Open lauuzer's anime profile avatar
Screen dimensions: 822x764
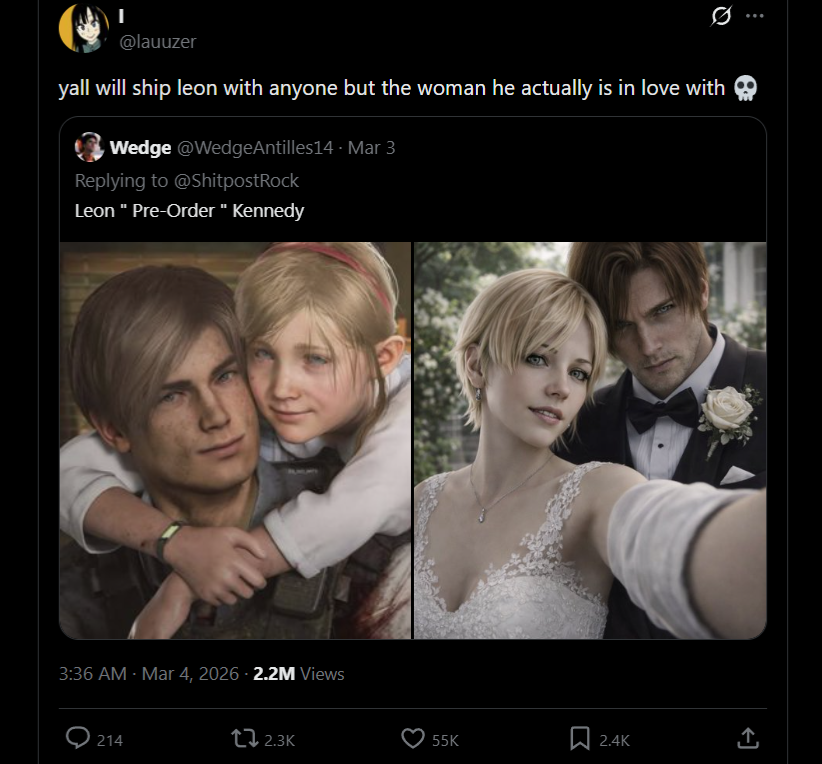point(83,28)
